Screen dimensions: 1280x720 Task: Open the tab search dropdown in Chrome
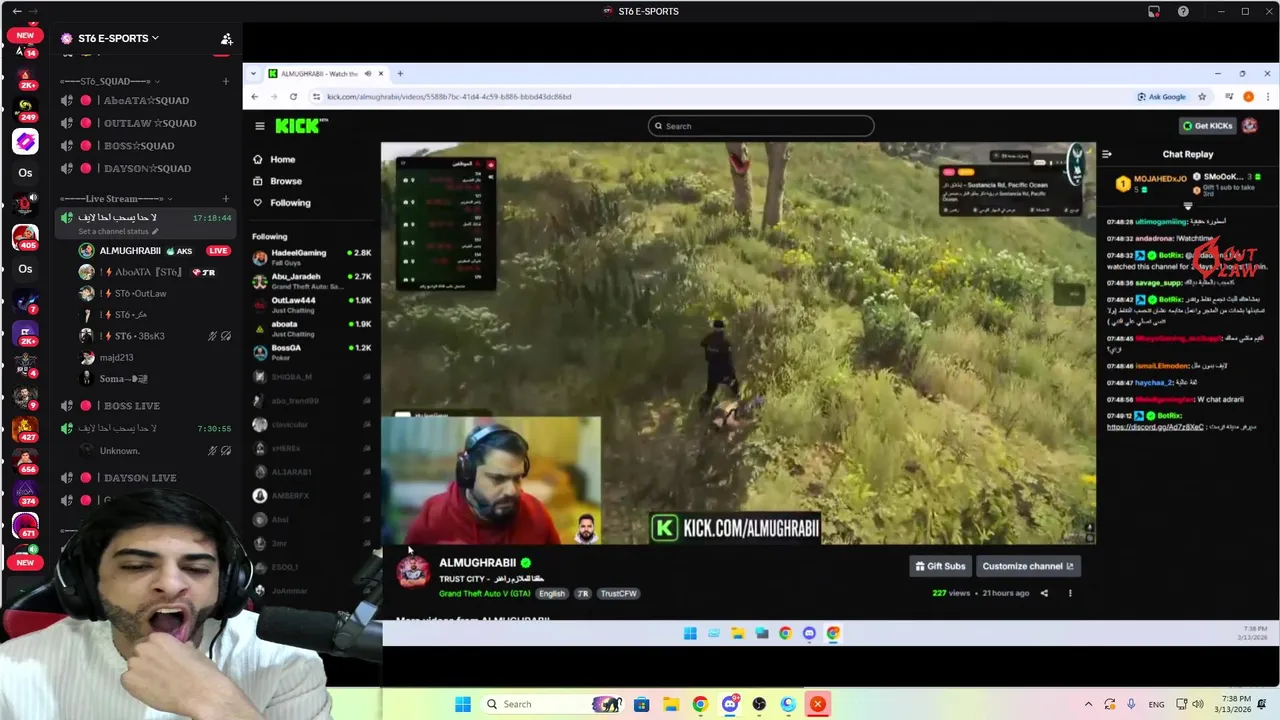(254, 73)
